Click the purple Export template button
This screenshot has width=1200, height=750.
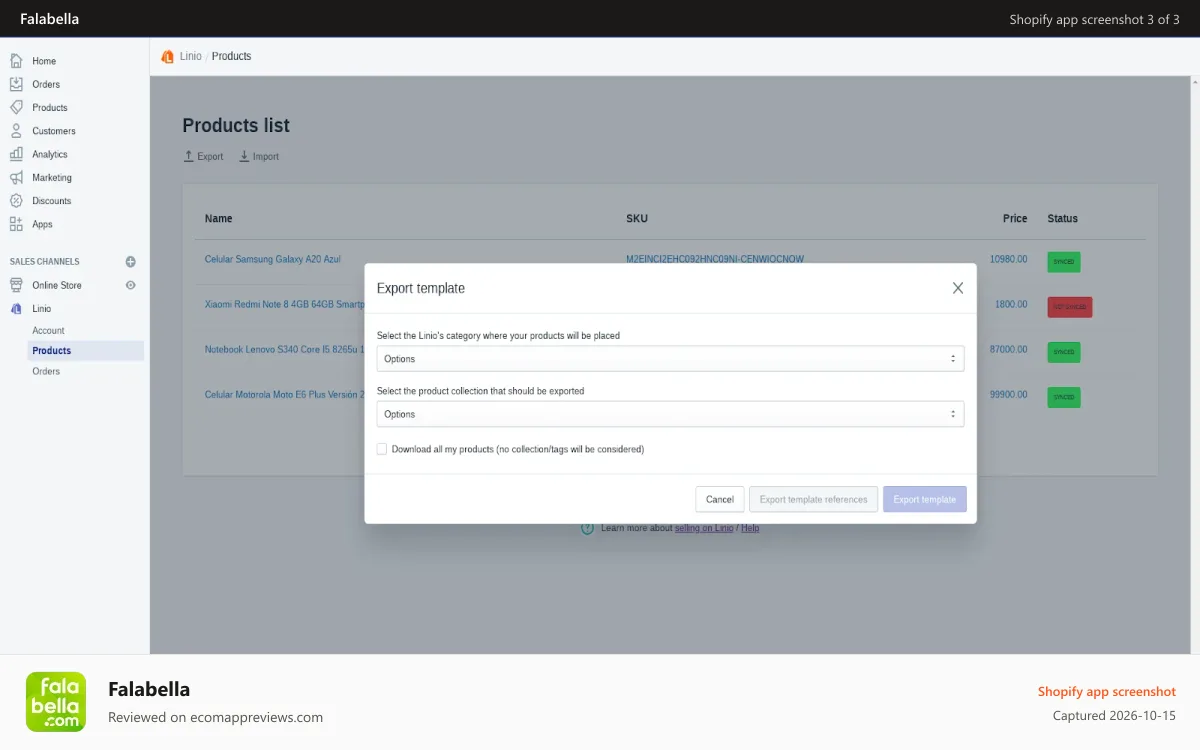[x=925, y=499]
